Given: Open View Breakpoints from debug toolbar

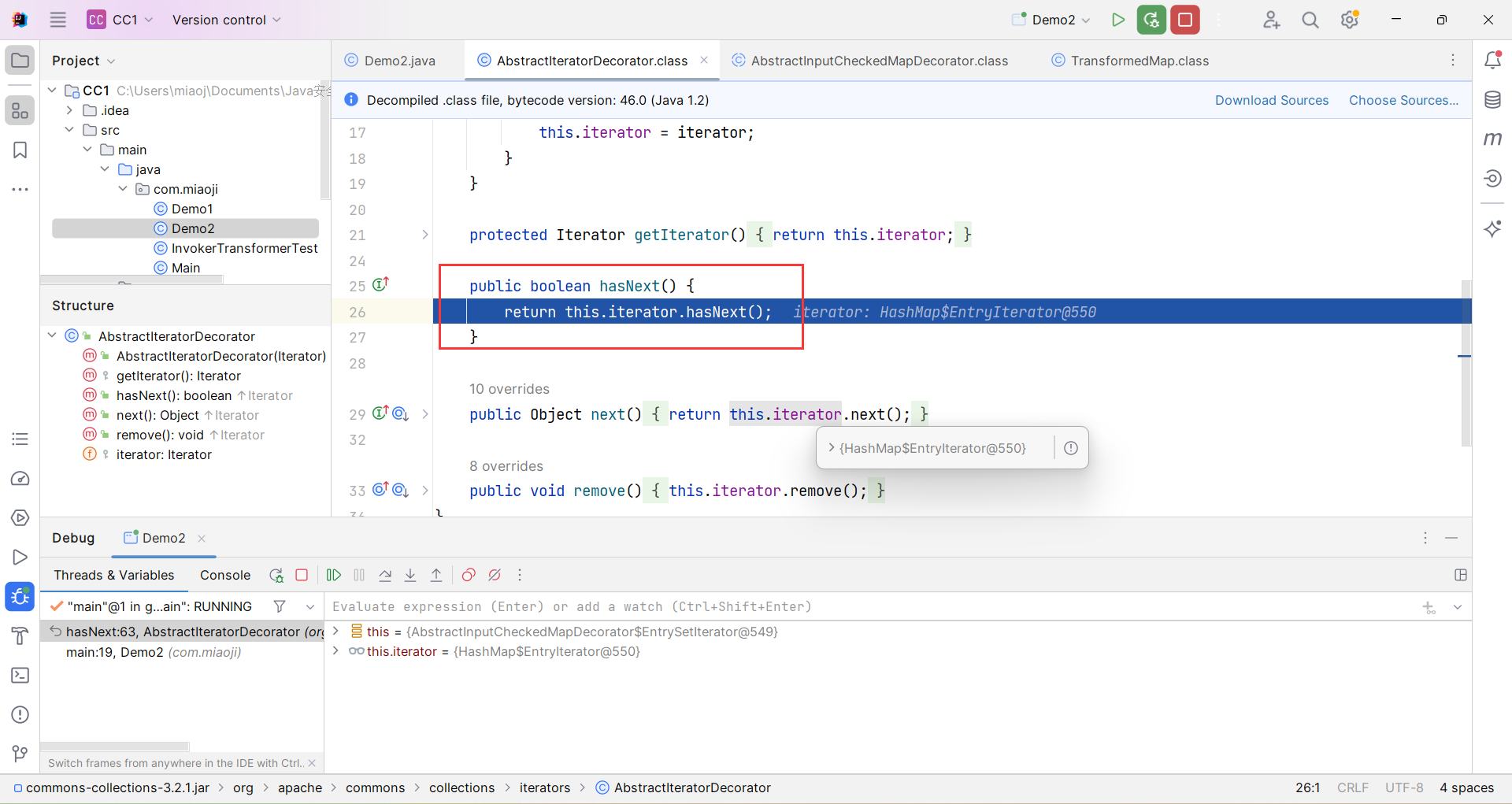Looking at the screenshot, I should [x=469, y=575].
